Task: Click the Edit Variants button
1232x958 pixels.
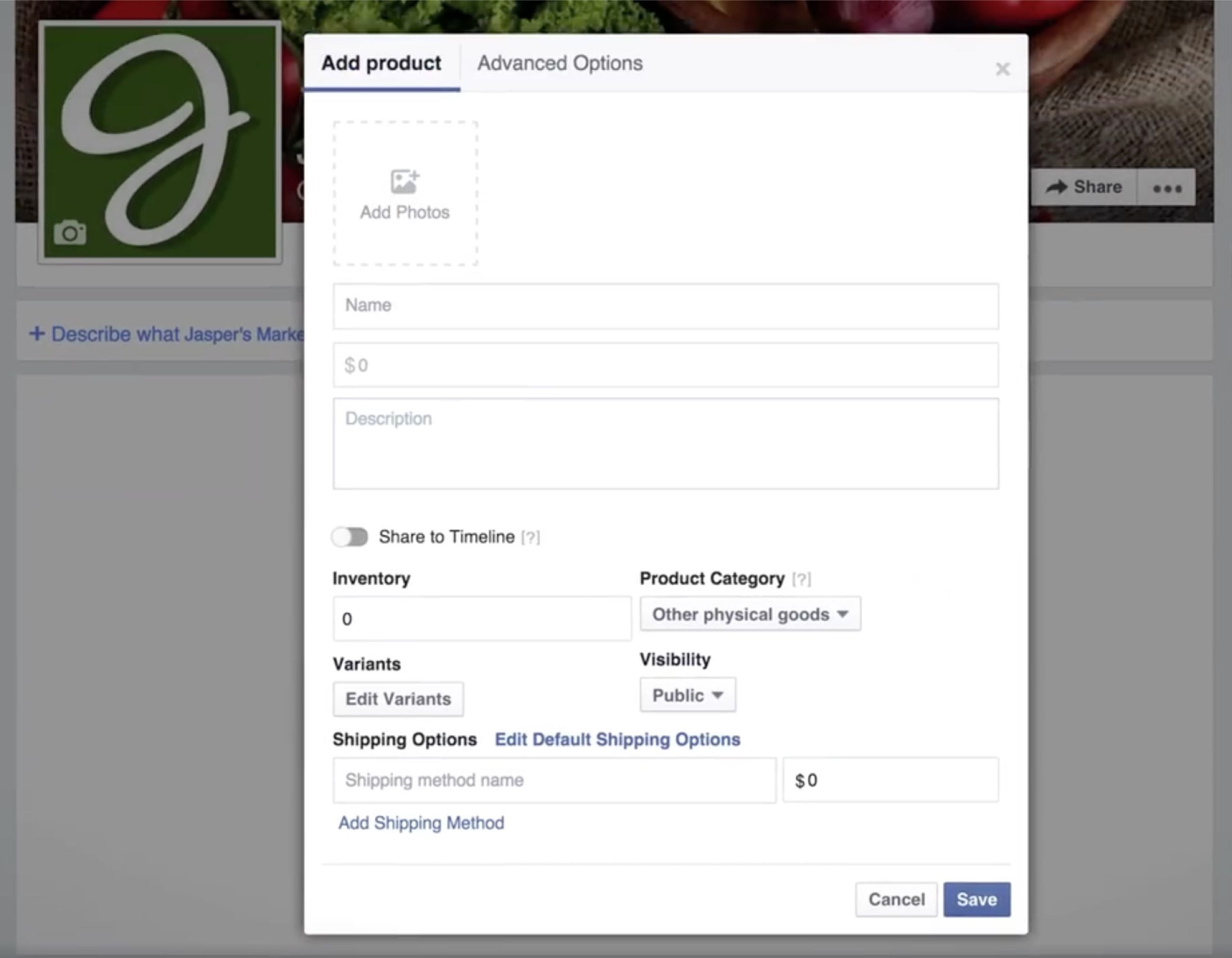Action: point(398,699)
